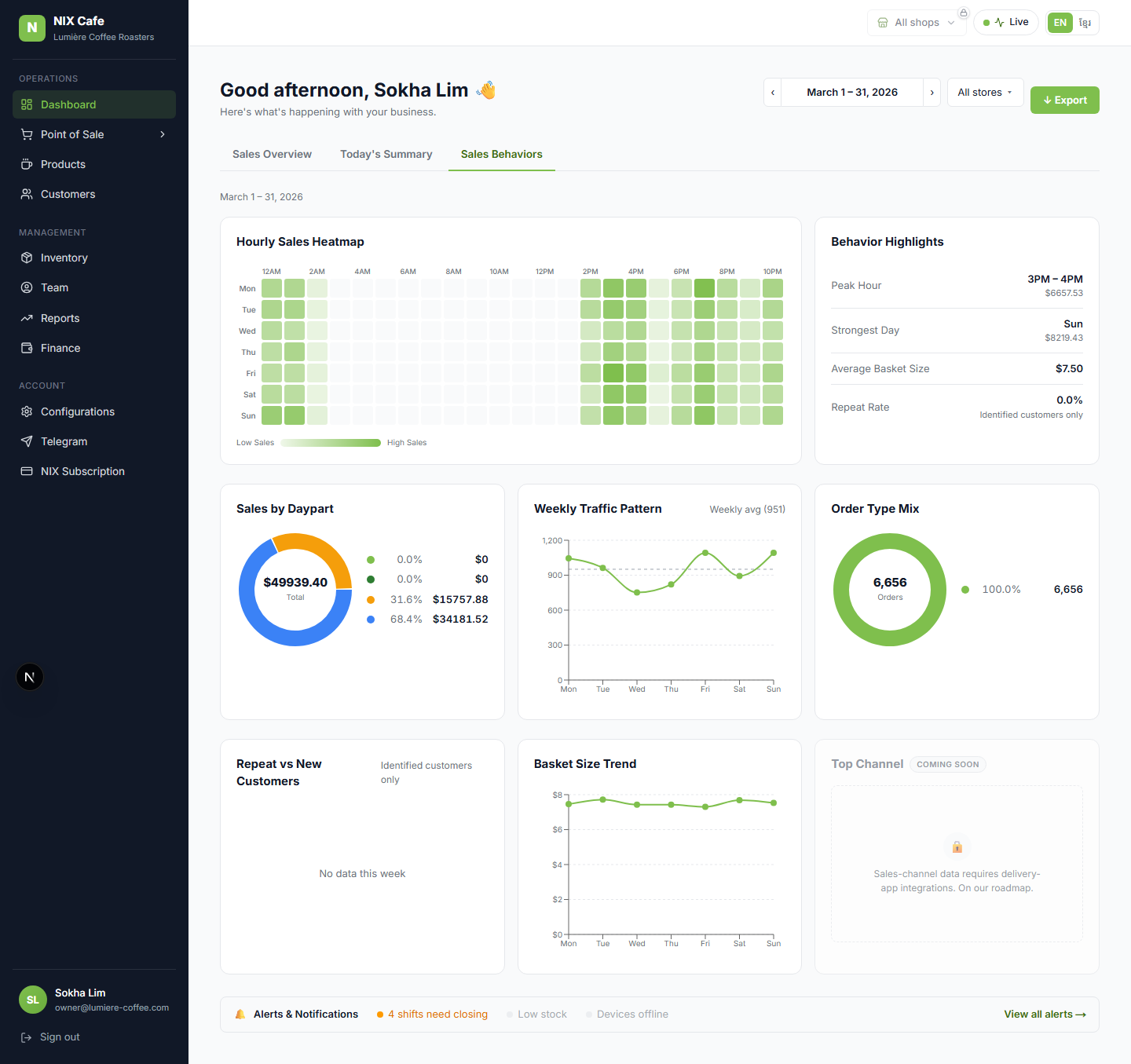The height and width of the screenshot is (1064, 1131).
Task: Open the Telegram settings item
Action: [94, 441]
